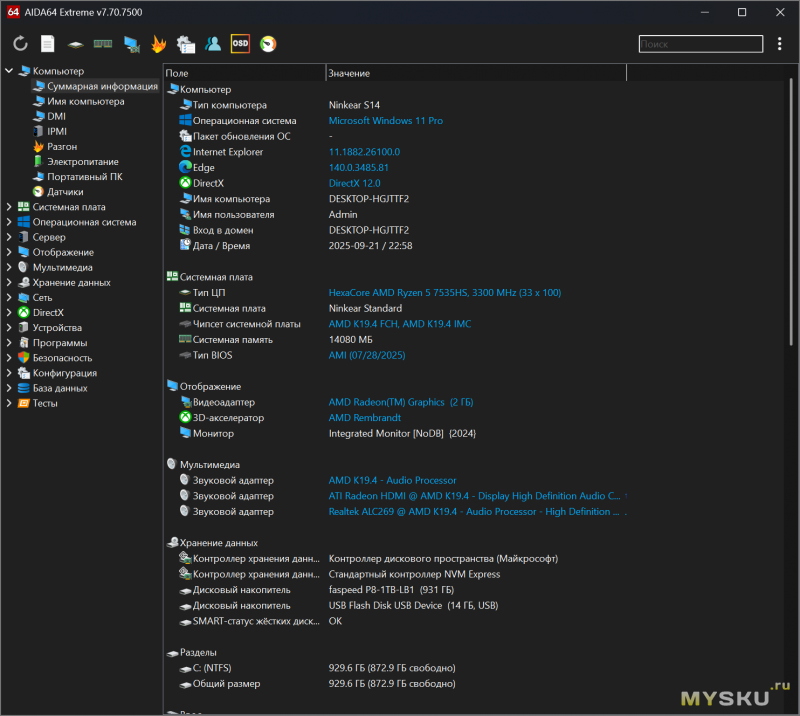This screenshot has height=716, width=800.
Task: Select the Integrated Monitor [NoDB] value
Action: 402,434
